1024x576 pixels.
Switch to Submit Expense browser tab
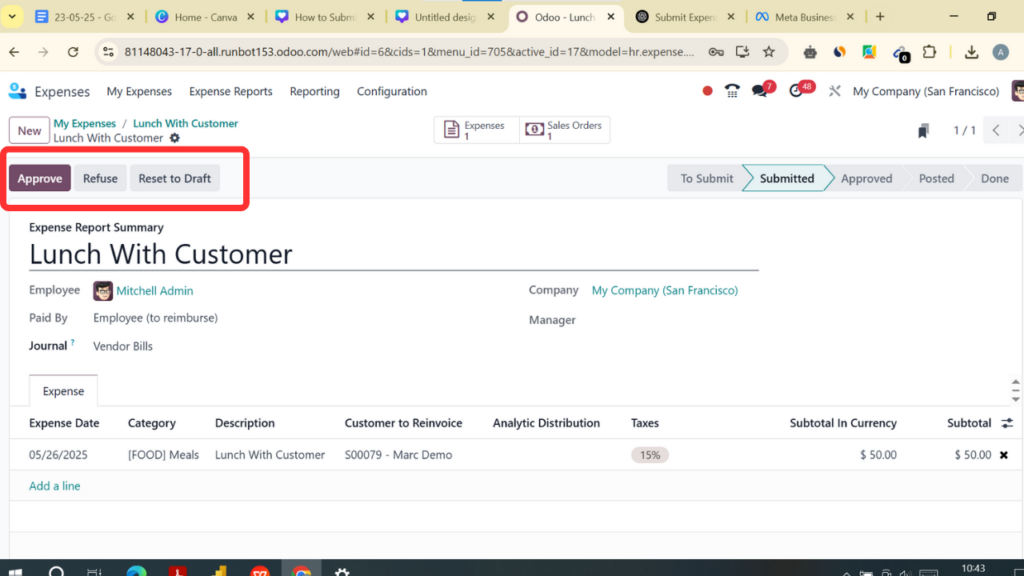(x=685, y=17)
